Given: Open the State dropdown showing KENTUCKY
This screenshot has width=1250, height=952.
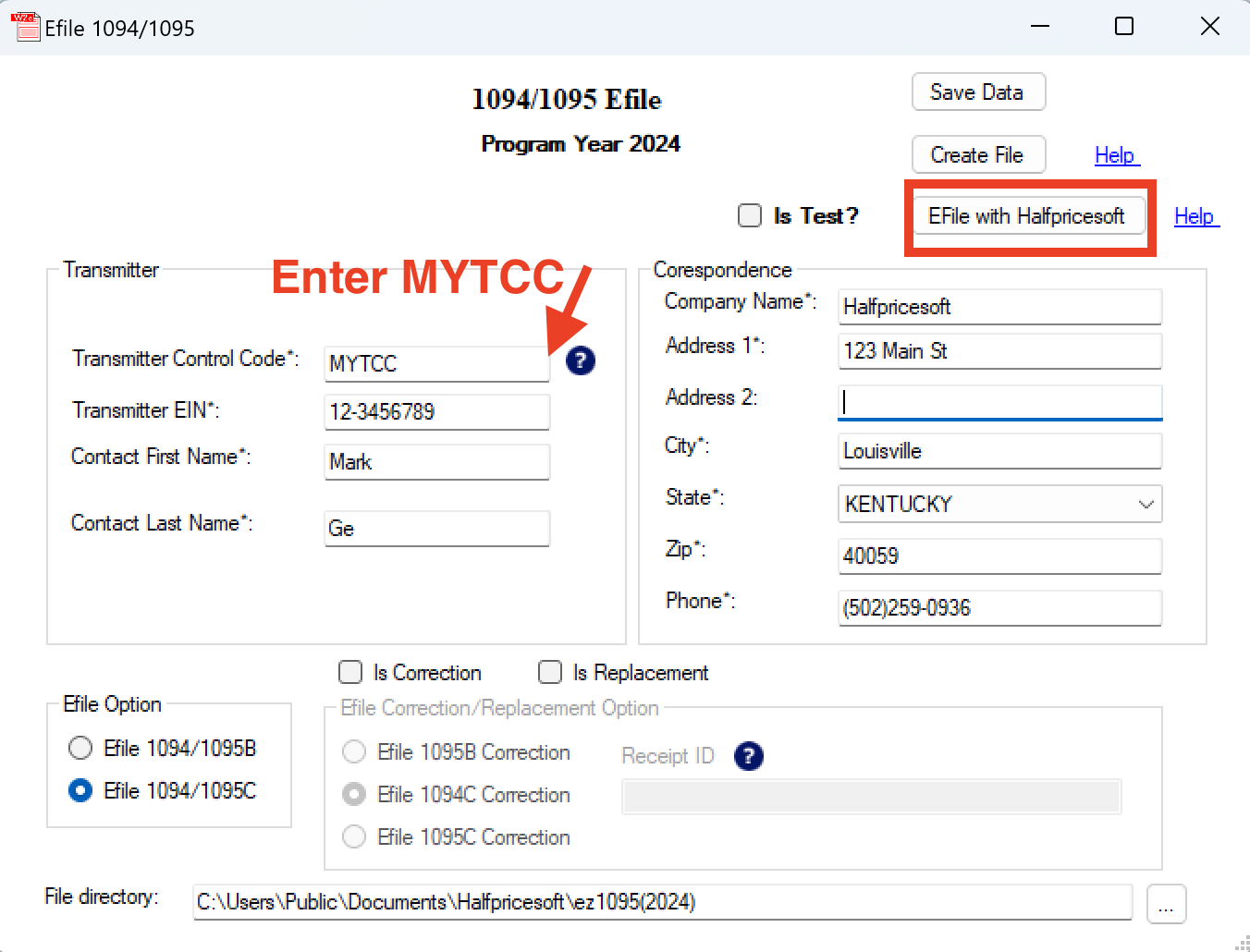Looking at the screenshot, I should 999,504.
